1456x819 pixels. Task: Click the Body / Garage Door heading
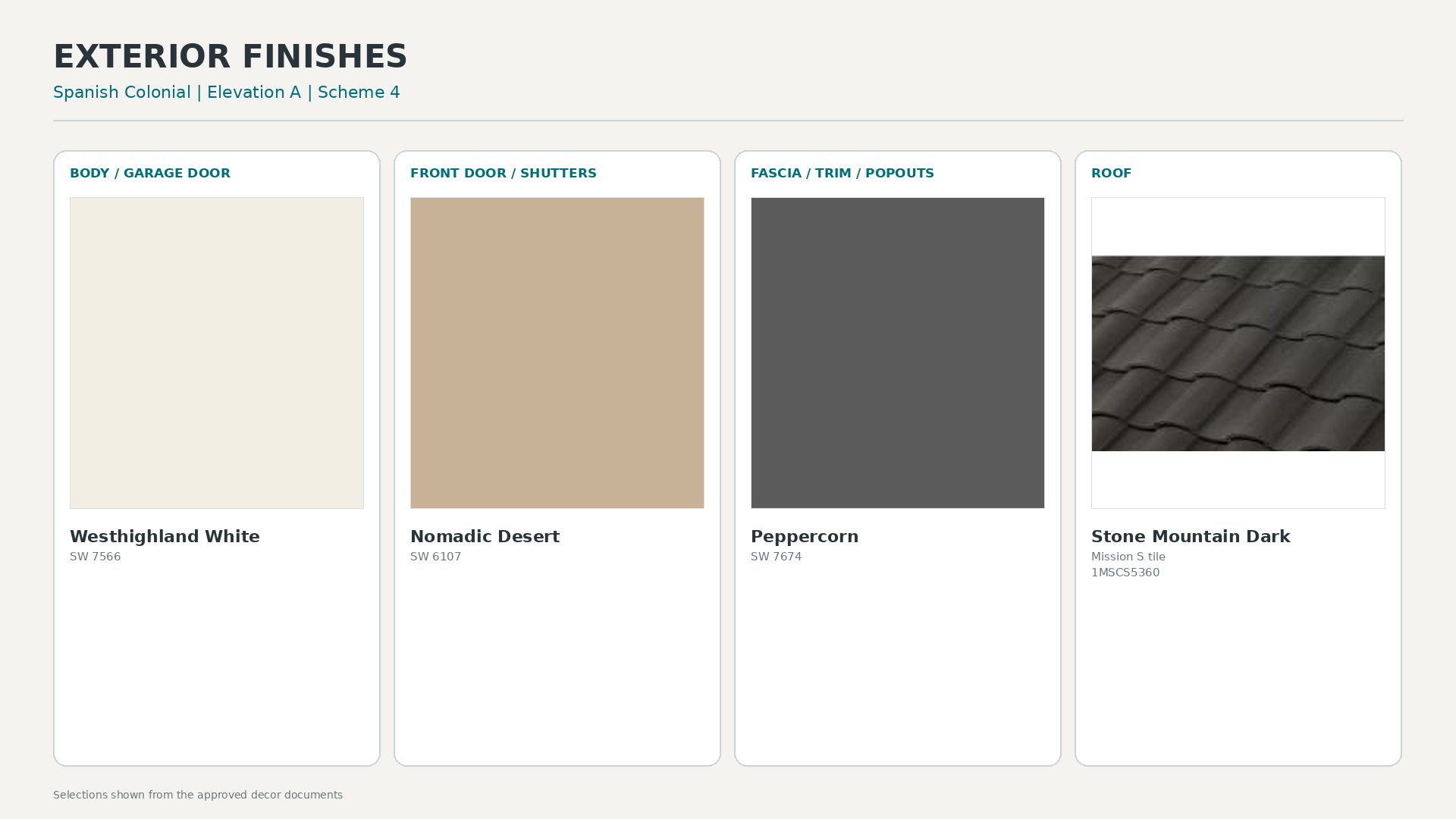click(x=150, y=173)
